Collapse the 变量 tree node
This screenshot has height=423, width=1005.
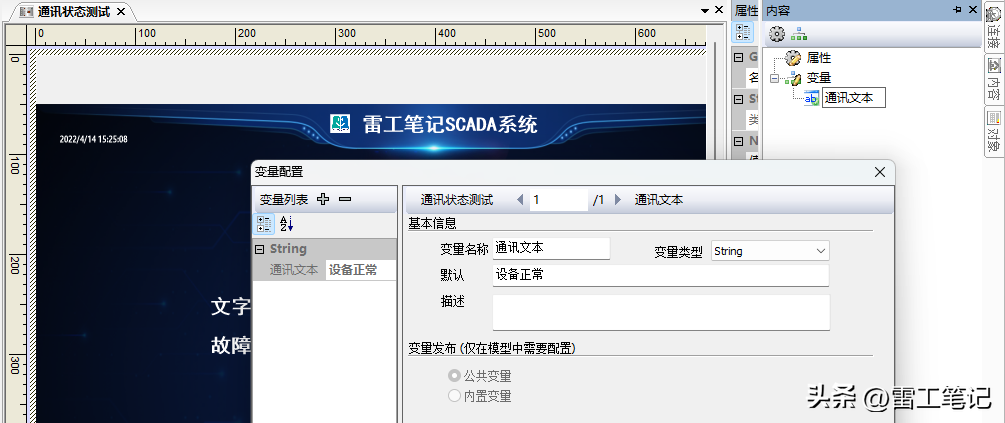pyautogui.click(x=773, y=78)
